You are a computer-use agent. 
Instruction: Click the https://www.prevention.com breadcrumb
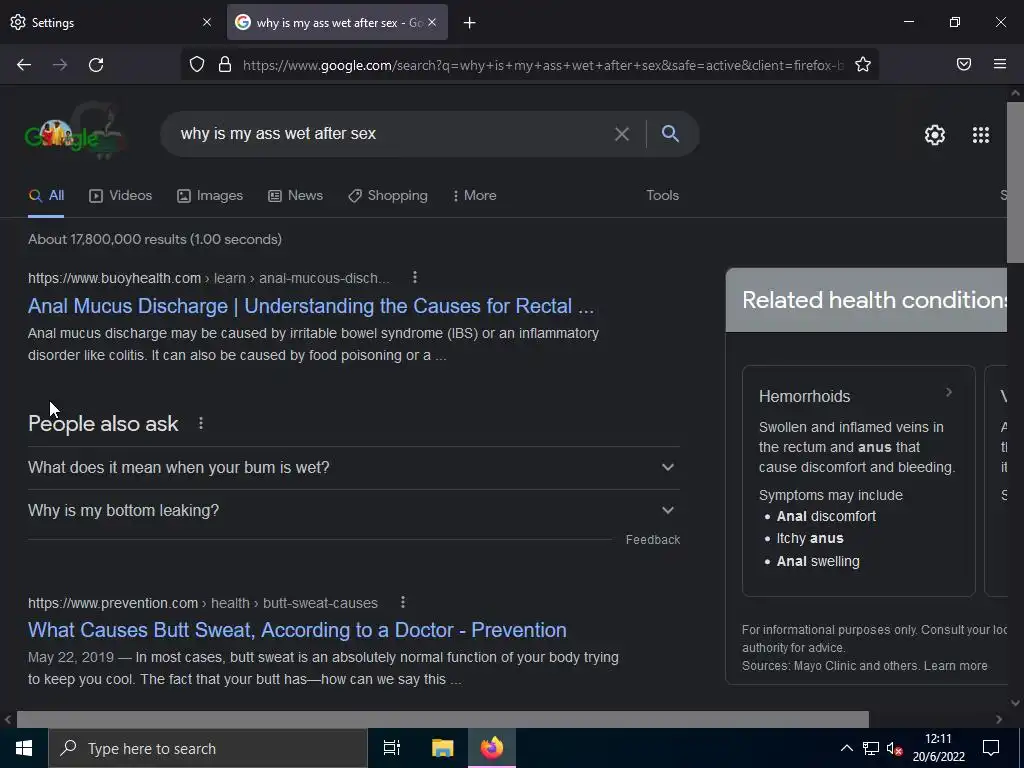(x=113, y=603)
